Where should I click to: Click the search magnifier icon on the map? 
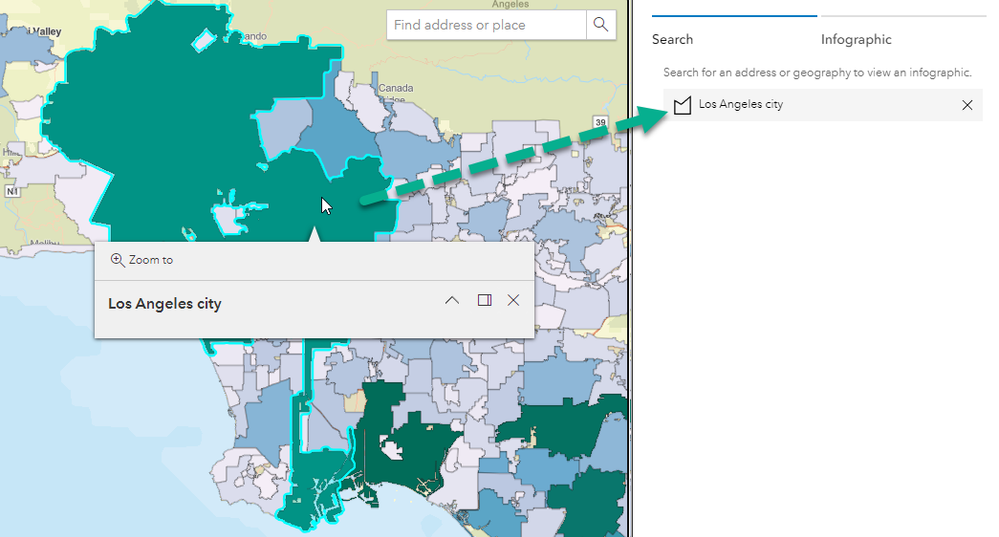[601, 25]
